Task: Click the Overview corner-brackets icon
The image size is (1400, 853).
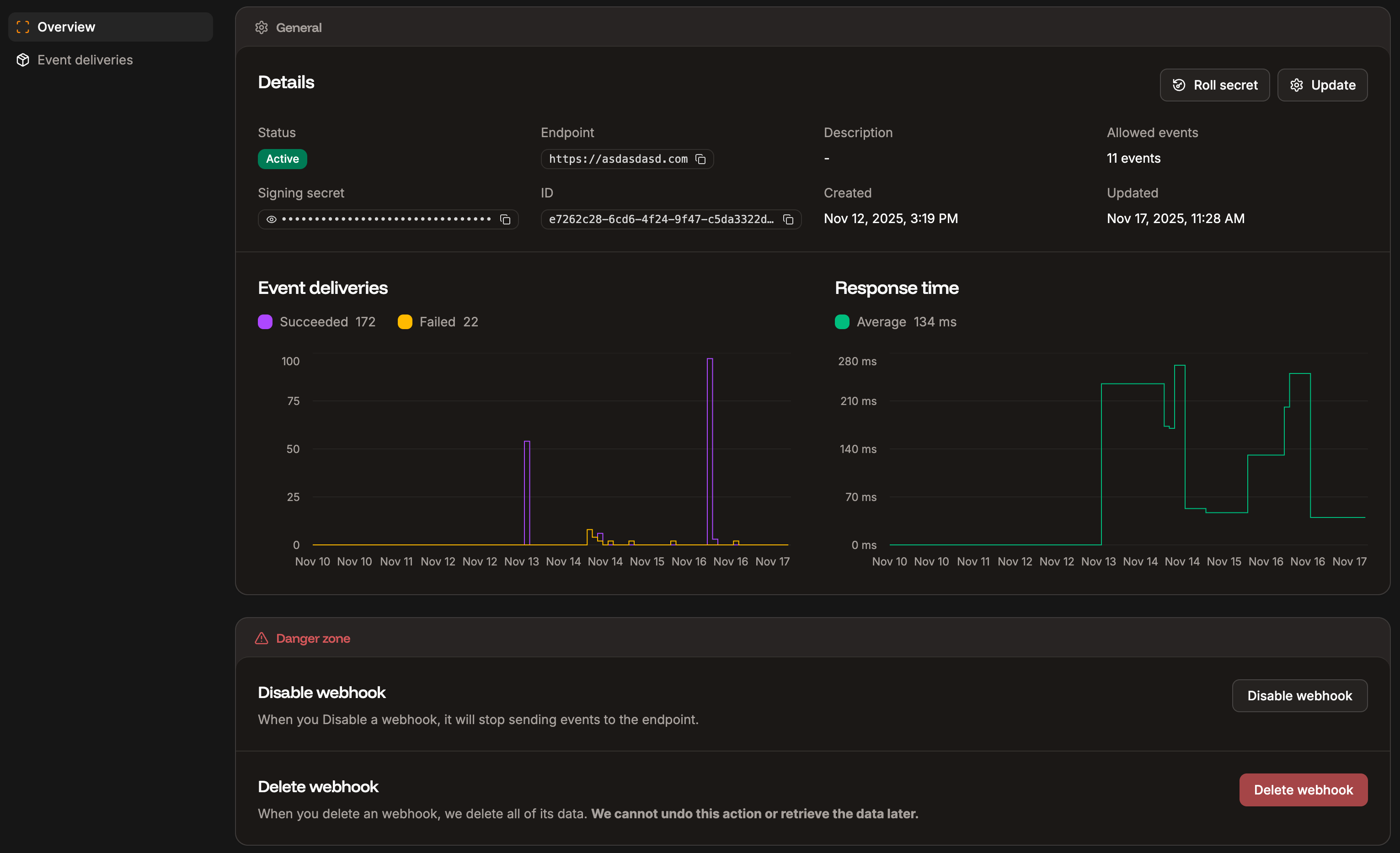Action: click(23, 26)
